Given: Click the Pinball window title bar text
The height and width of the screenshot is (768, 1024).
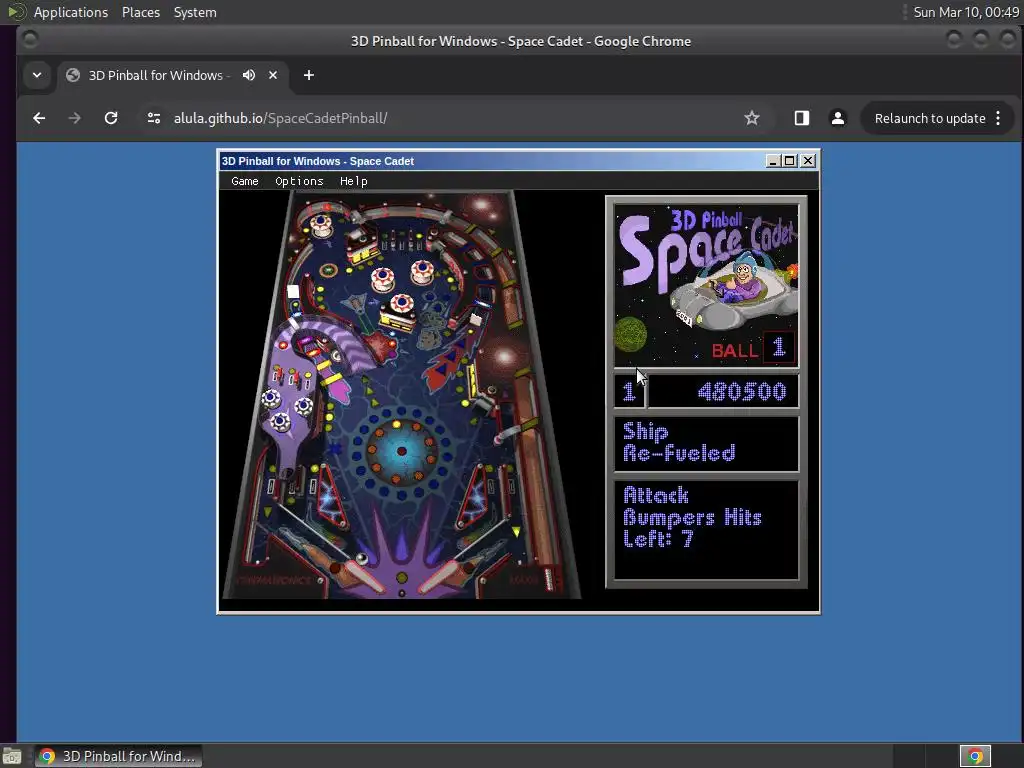Looking at the screenshot, I should click(318, 161).
